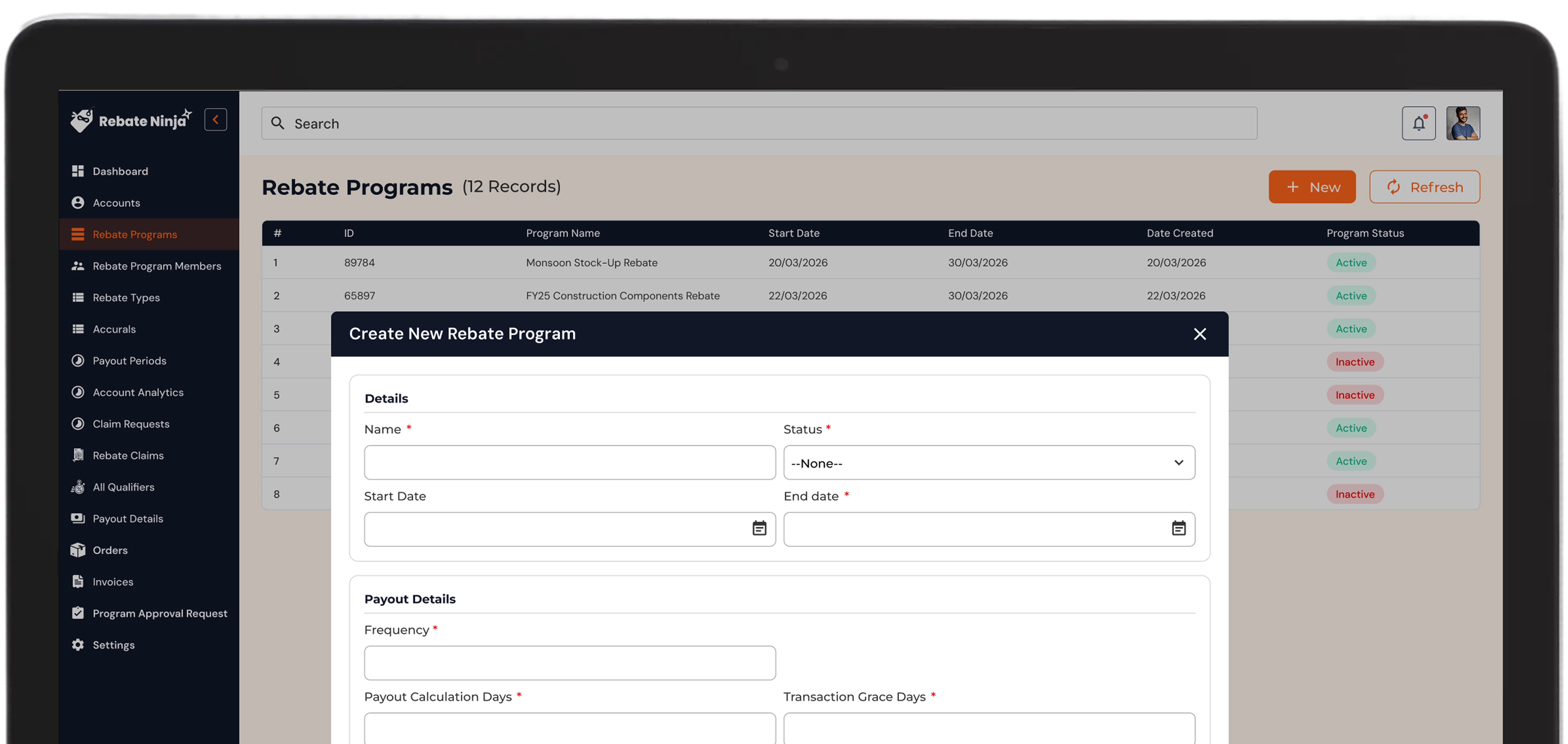Open Claim Requests
This screenshot has height=744, width=1568.
(131, 424)
